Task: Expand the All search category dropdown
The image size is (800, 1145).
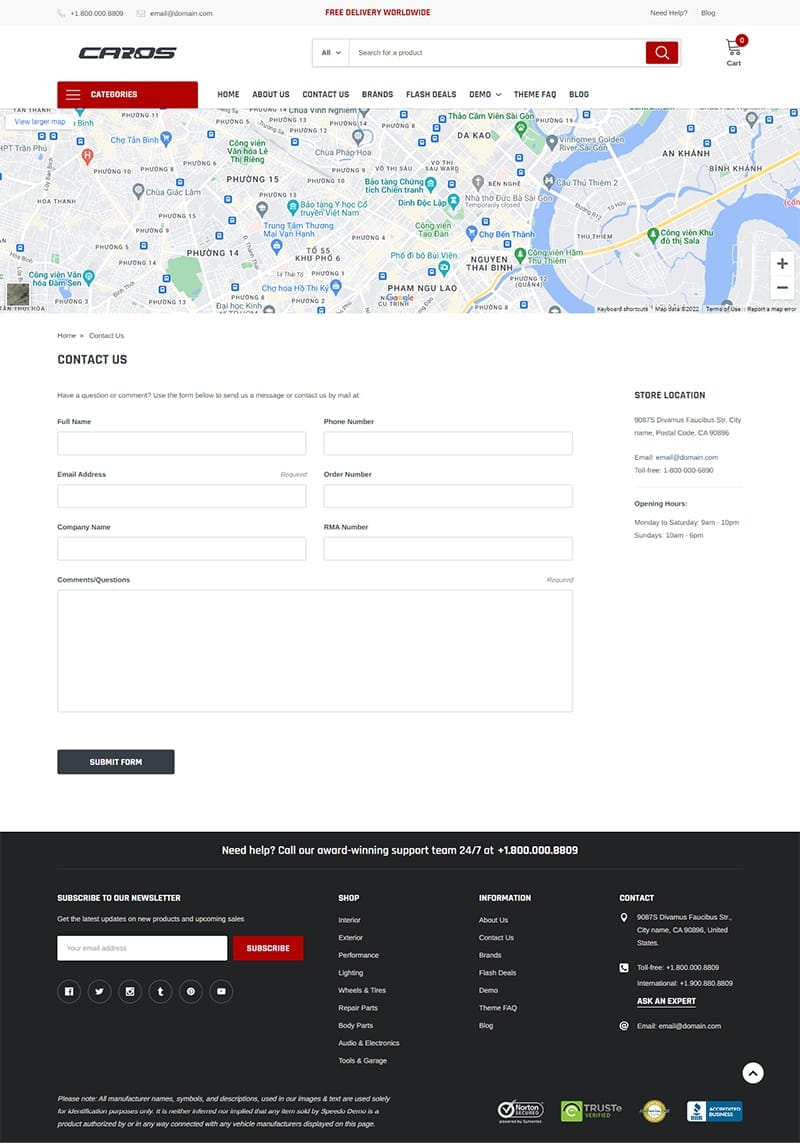Action: point(331,53)
